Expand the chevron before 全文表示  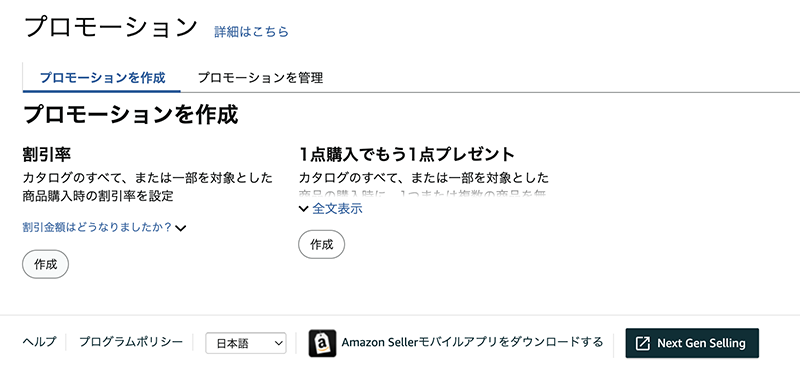304,209
